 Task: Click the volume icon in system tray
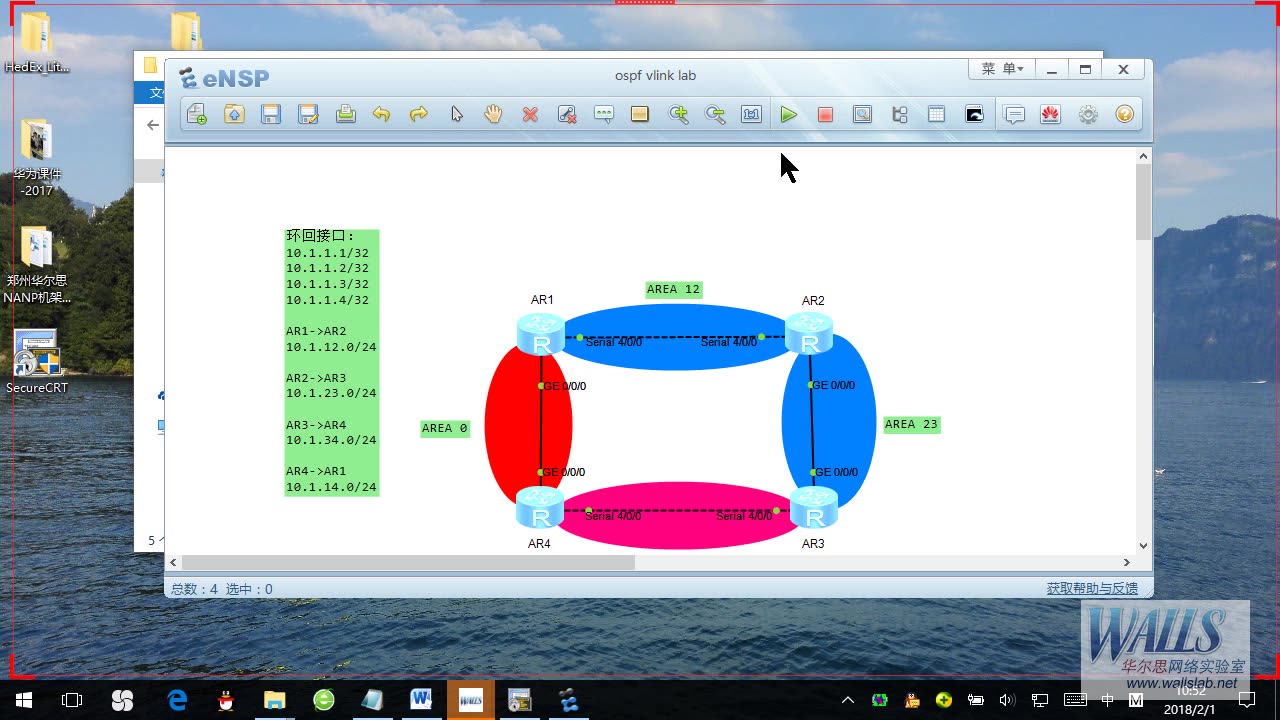coord(1007,700)
